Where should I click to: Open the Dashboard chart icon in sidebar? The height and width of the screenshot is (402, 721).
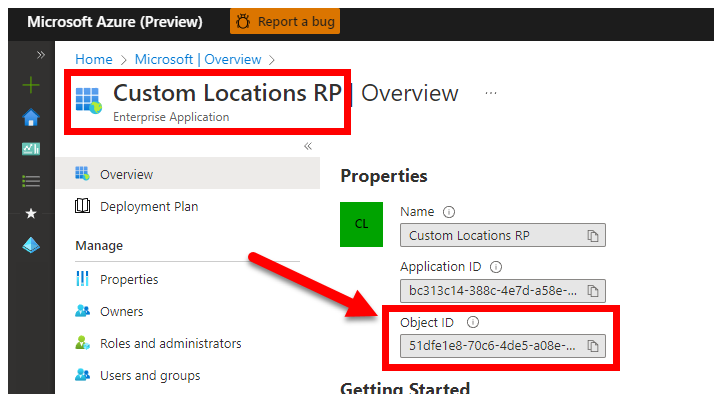click(x=31, y=149)
